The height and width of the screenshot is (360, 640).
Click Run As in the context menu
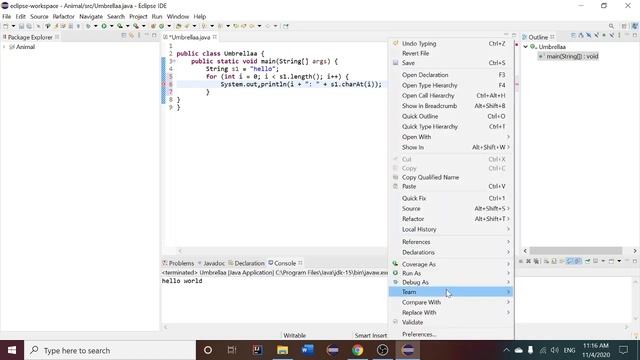[451, 273]
